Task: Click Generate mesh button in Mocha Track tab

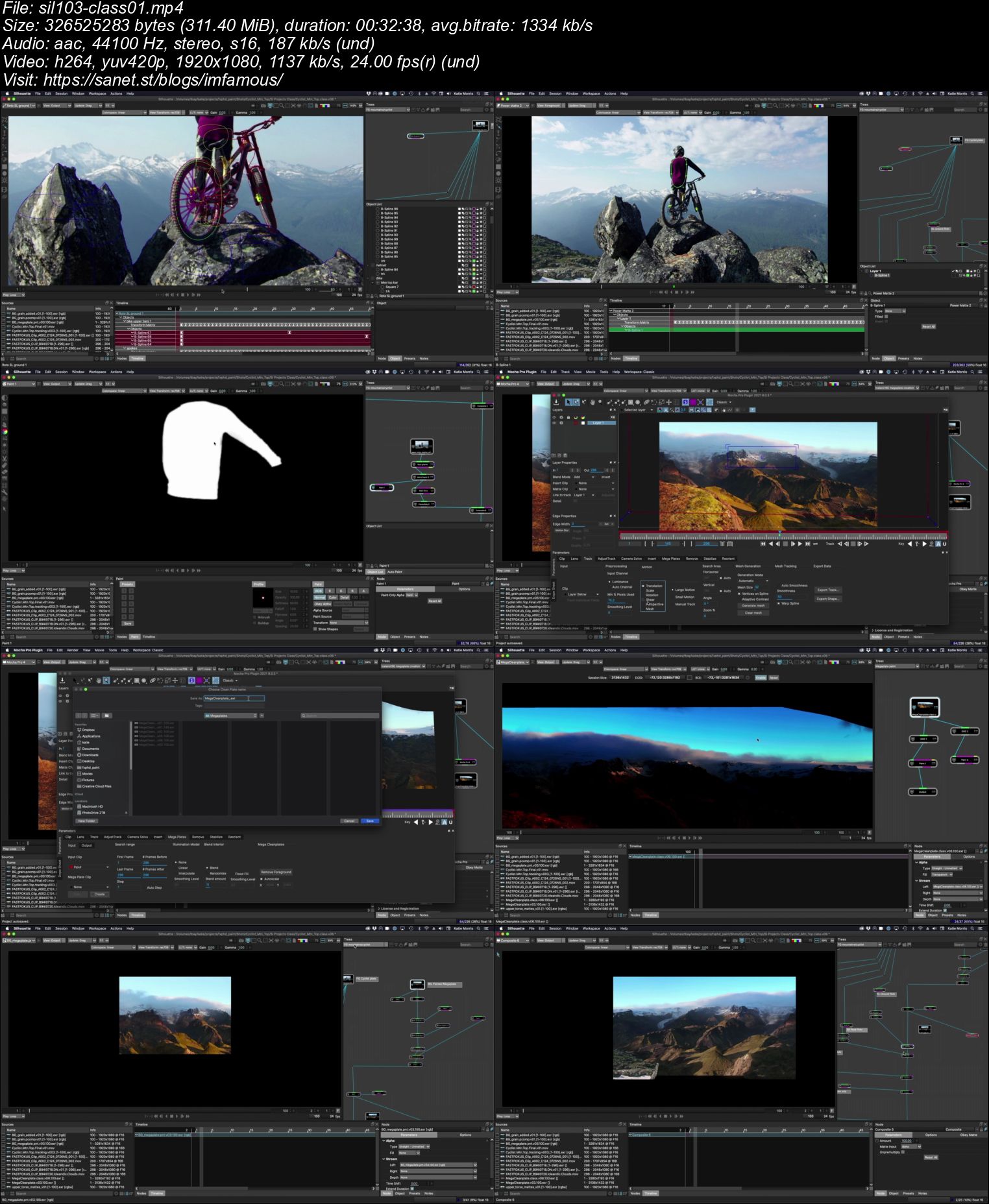Action: tap(753, 606)
